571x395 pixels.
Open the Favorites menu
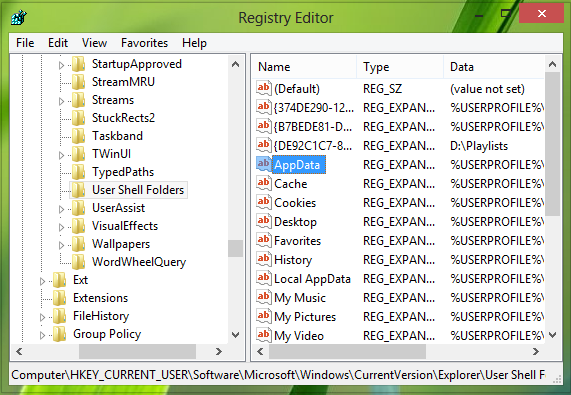click(144, 43)
